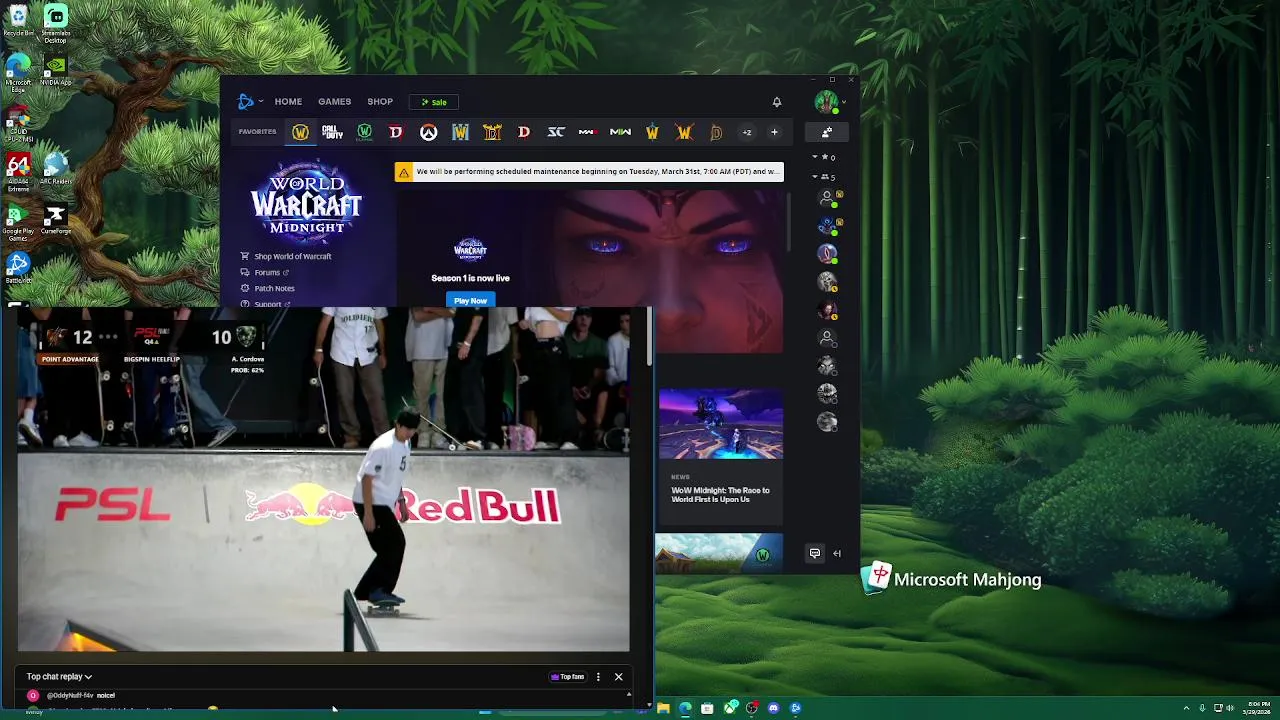
Task: Add a game with plus icon
Action: pyautogui.click(x=774, y=132)
